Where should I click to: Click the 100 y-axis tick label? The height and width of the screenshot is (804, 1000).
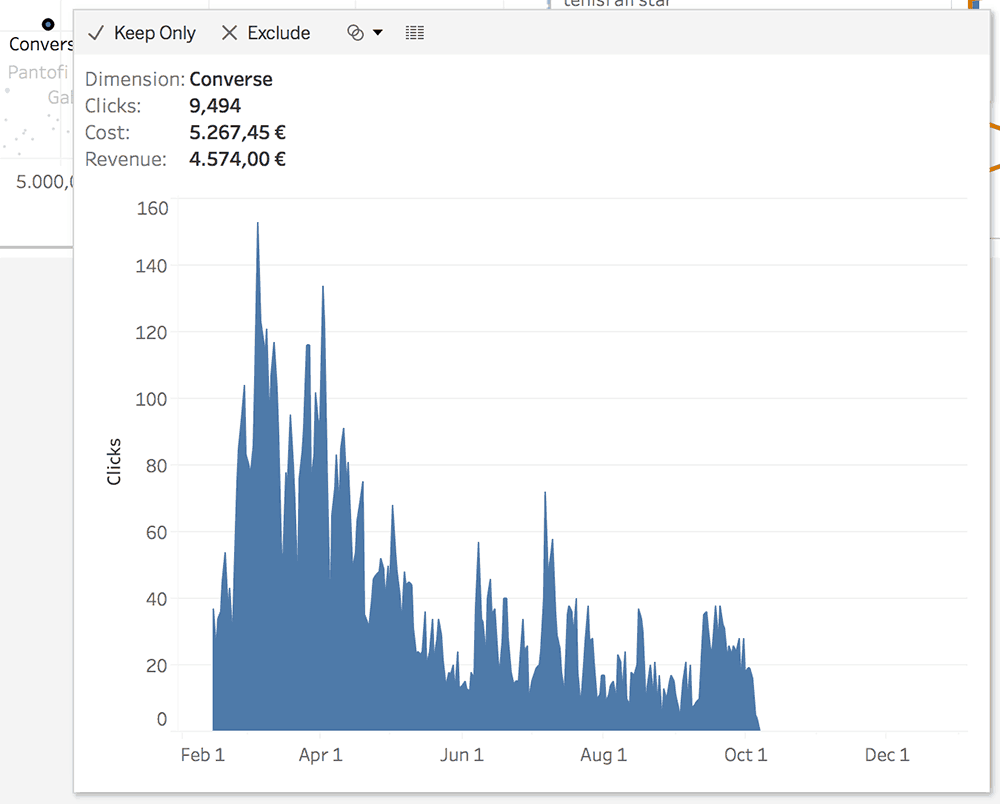pos(151,399)
